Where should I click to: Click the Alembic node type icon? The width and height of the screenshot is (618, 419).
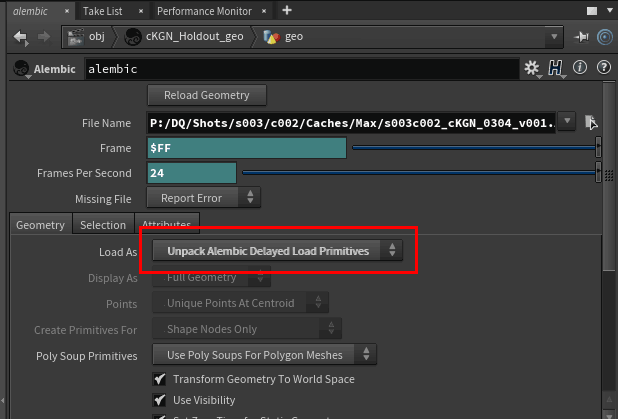click(21, 69)
